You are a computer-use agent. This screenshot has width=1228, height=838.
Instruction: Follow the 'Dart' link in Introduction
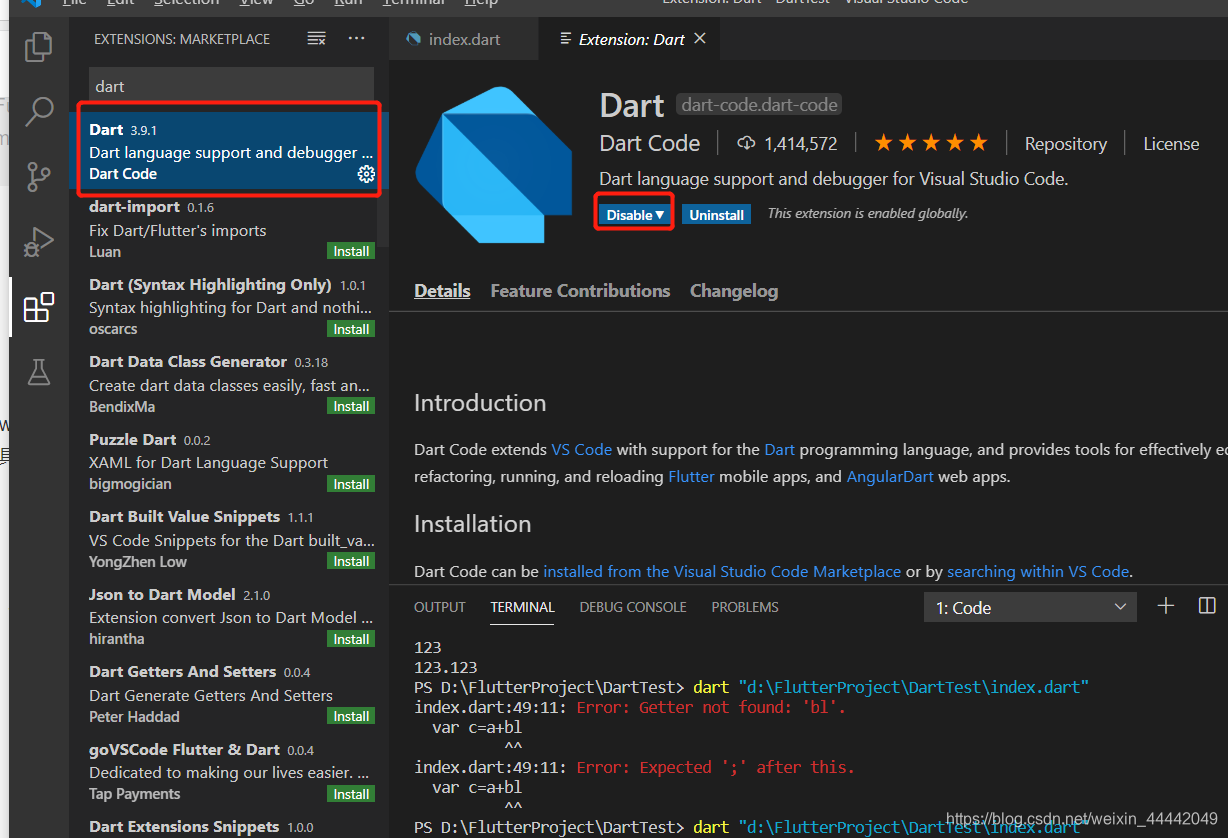coord(779,450)
